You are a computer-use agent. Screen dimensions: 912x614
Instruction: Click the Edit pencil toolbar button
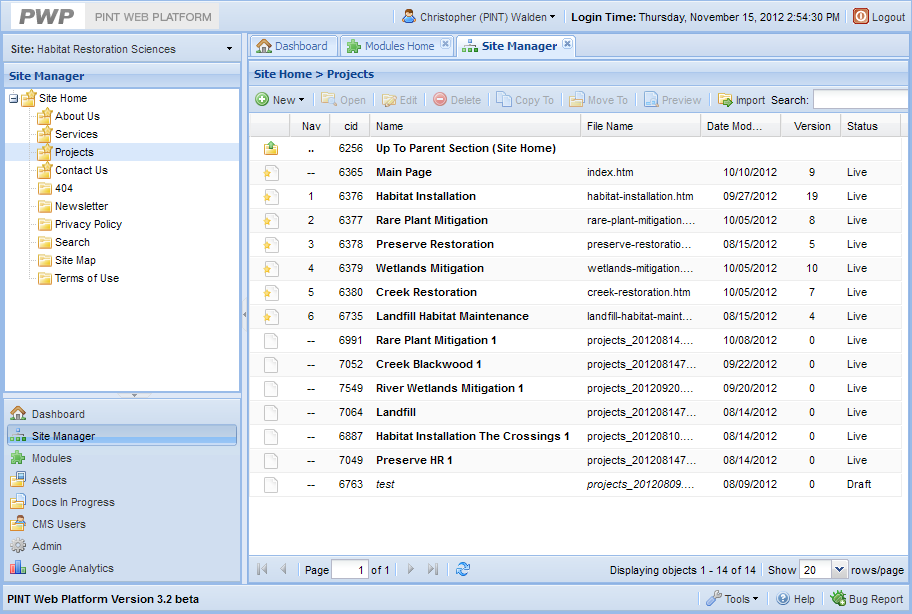tap(400, 99)
